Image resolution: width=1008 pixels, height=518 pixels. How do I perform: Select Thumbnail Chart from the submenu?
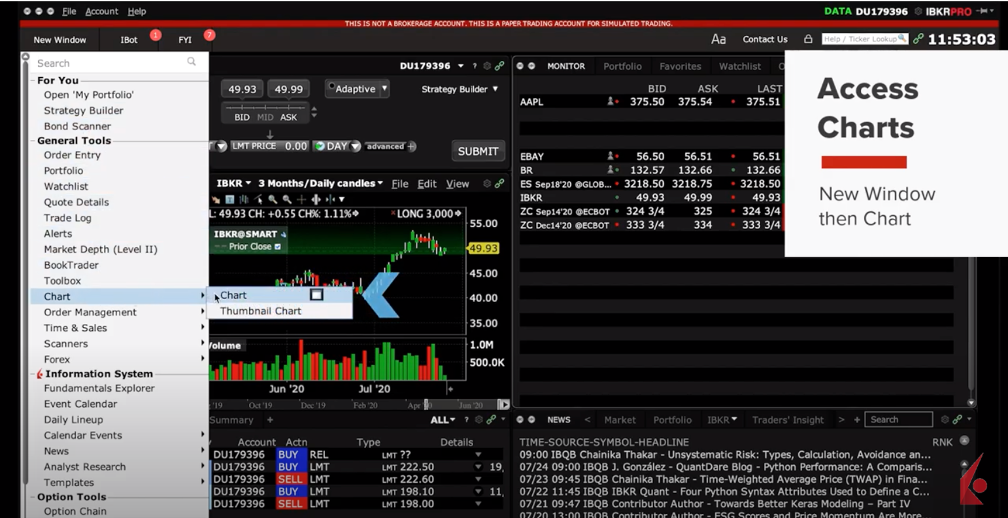(260, 311)
